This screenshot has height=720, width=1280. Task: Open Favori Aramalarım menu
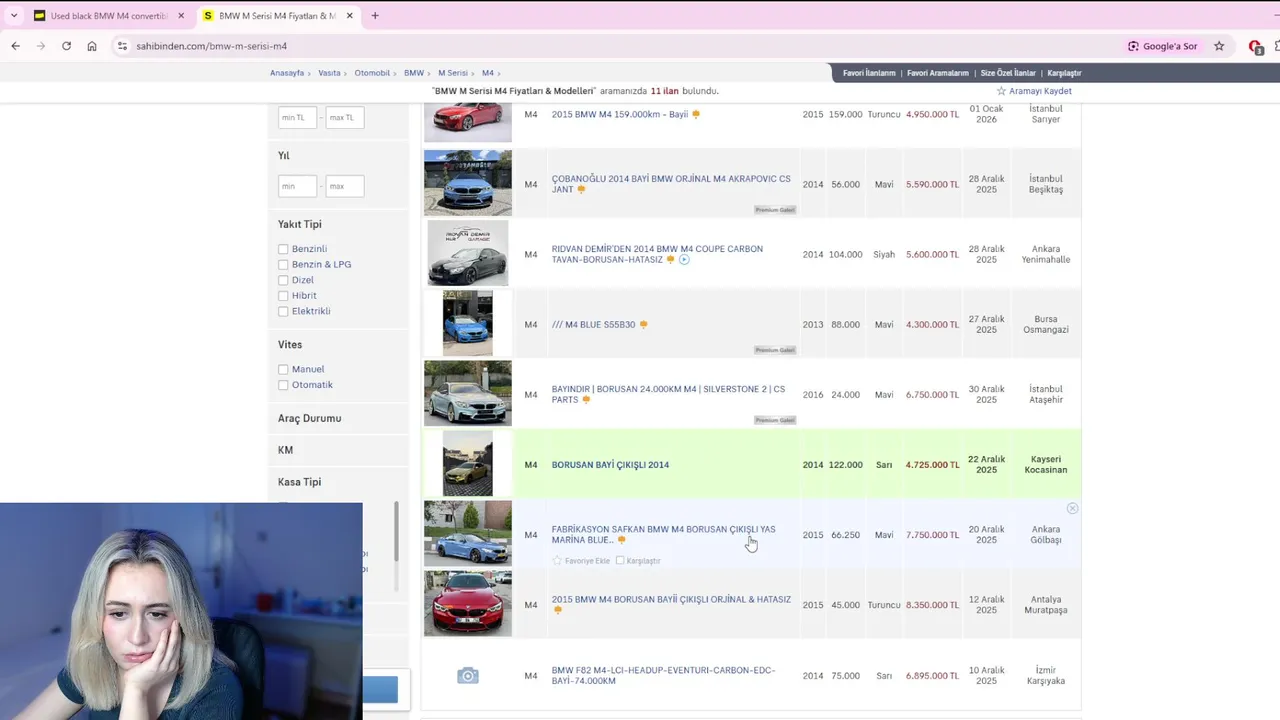click(938, 73)
